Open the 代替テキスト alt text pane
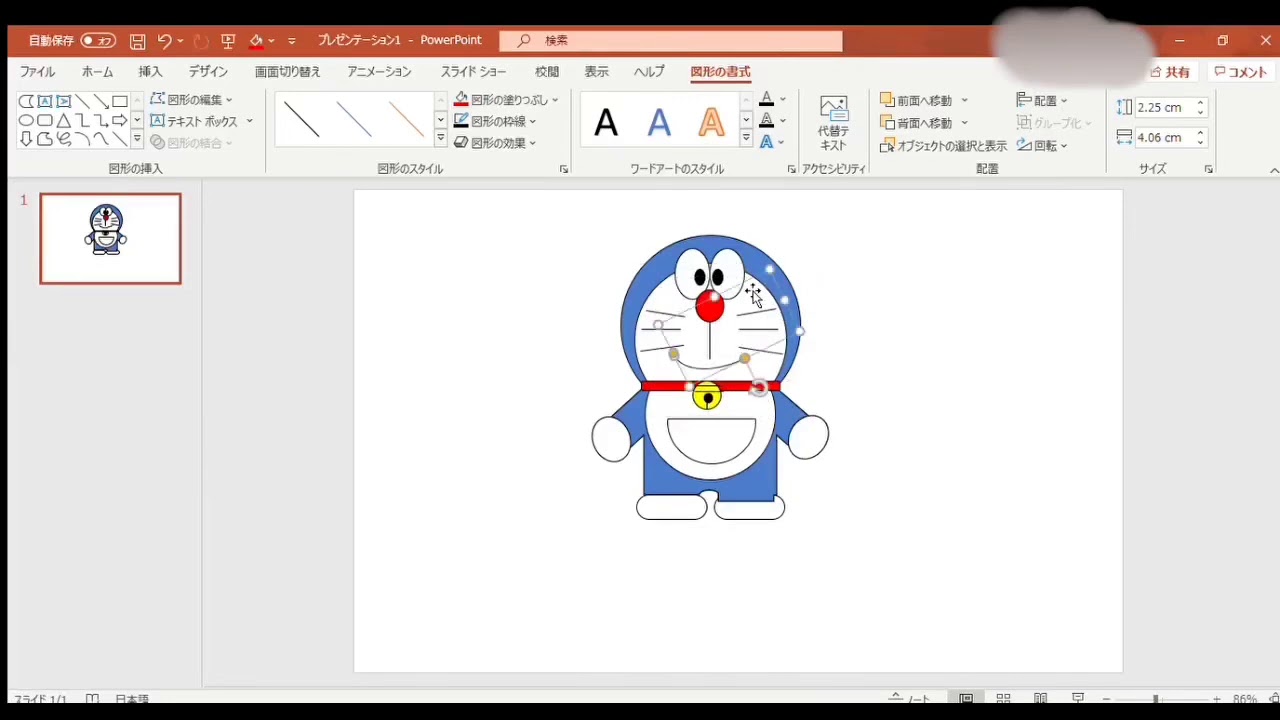Image resolution: width=1280 pixels, height=720 pixels. tap(833, 123)
